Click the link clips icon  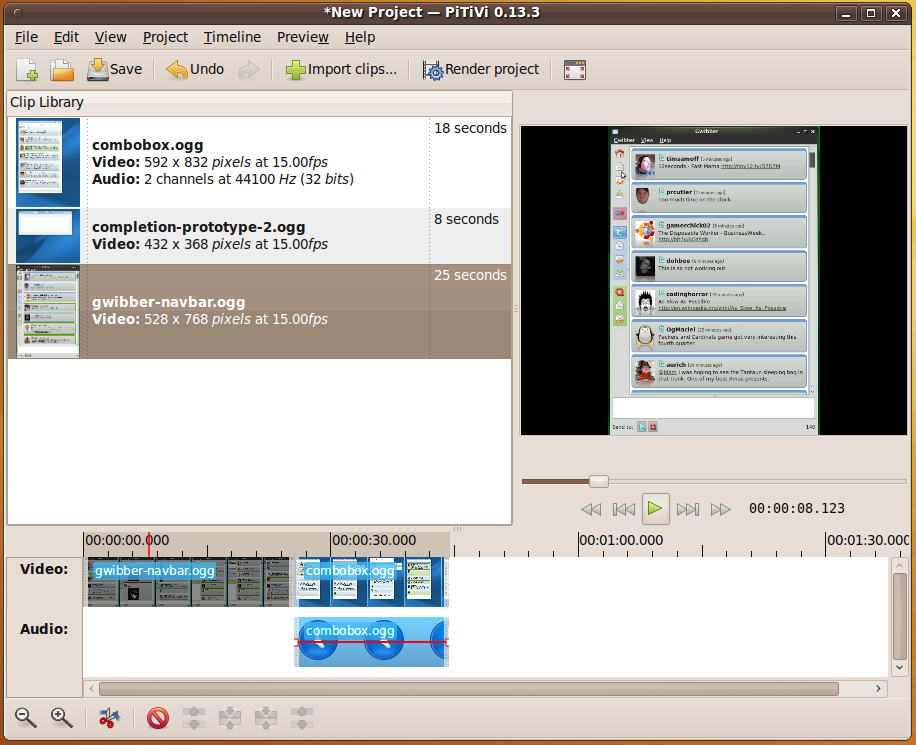tap(230, 718)
